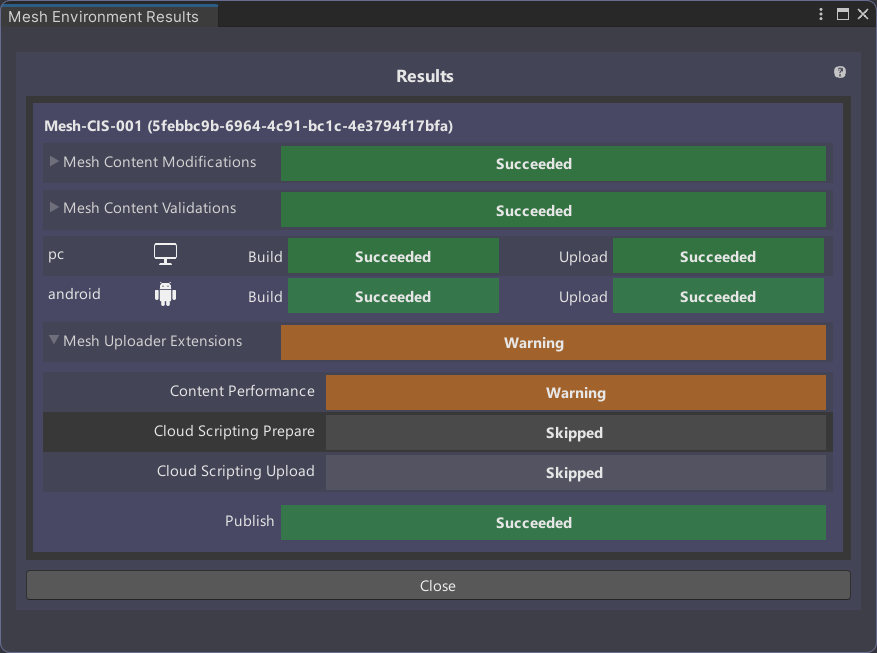Viewport: 877px width, 653px height.
Task: Click the Mesh-CIS-001 environment title
Action: (248, 127)
